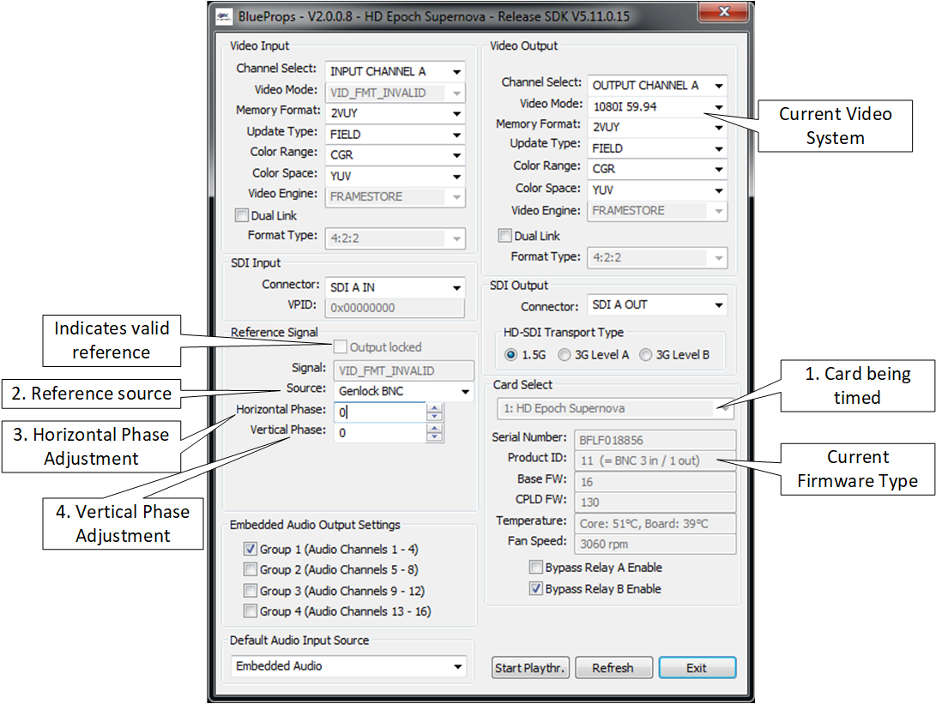Open the SDI Output Connector dropdown
The height and width of the screenshot is (704, 936).
coord(657,305)
